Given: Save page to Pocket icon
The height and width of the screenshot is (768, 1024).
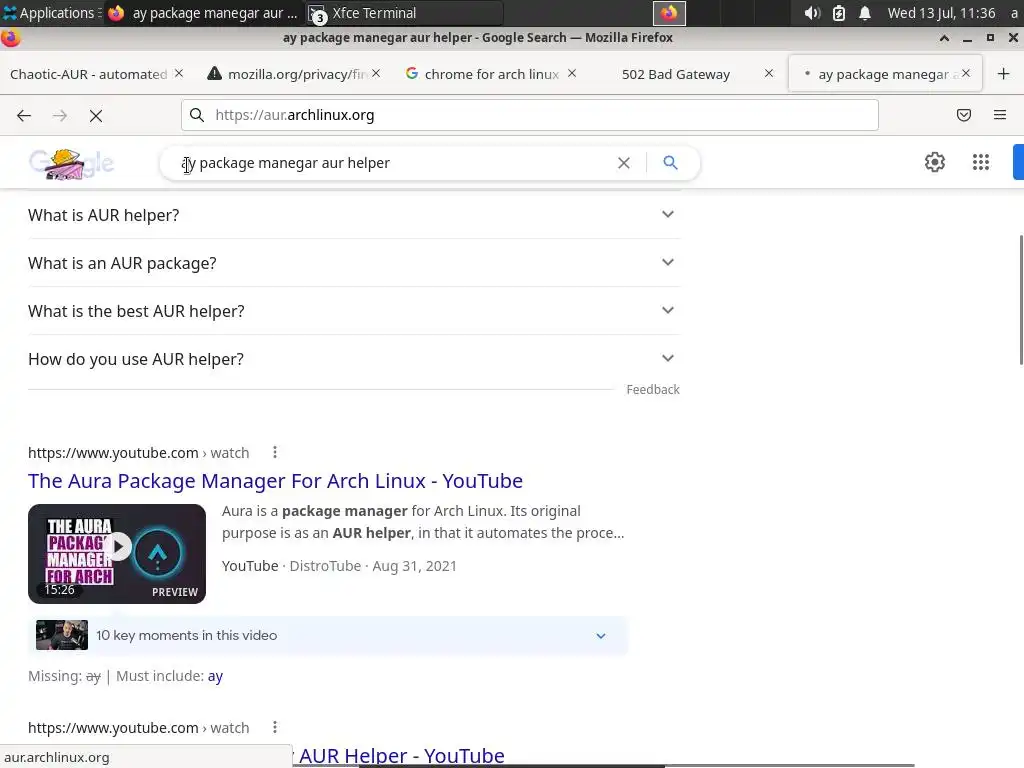Looking at the screenshot, I should click(964, 116).
